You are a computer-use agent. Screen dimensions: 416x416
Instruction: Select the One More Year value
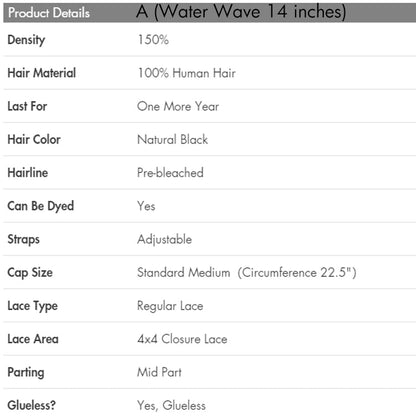click(178, 106)
